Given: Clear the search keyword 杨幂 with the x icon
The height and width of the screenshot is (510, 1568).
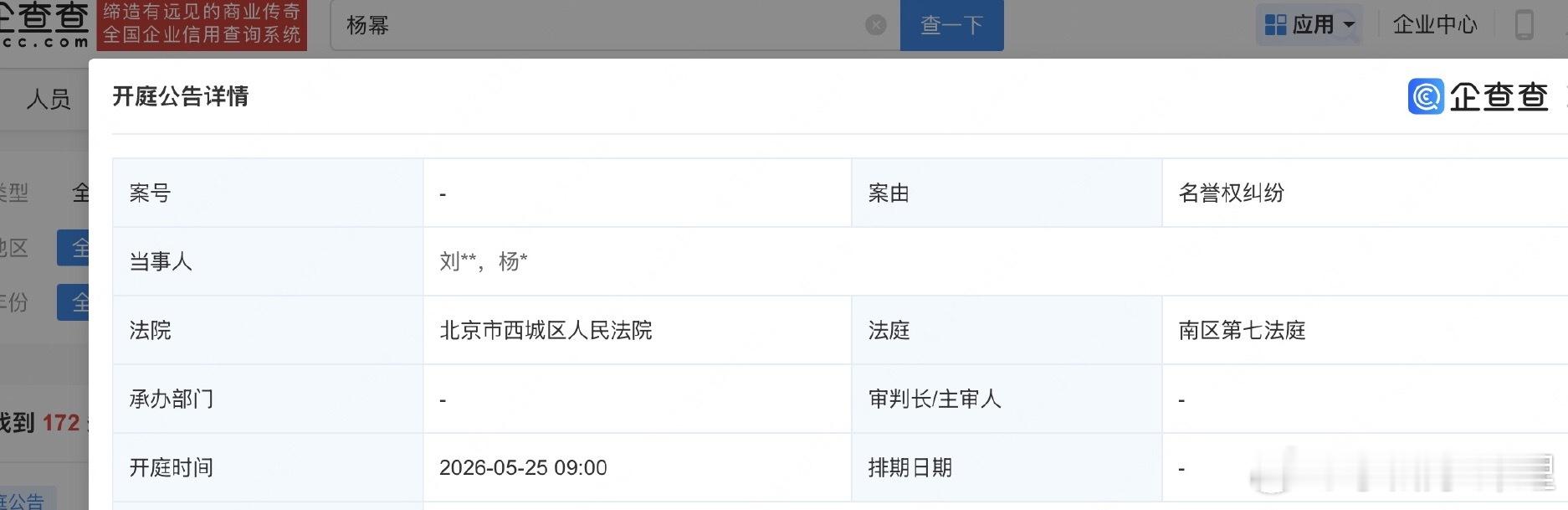Looking at the screenshot, I should (875, 24).
